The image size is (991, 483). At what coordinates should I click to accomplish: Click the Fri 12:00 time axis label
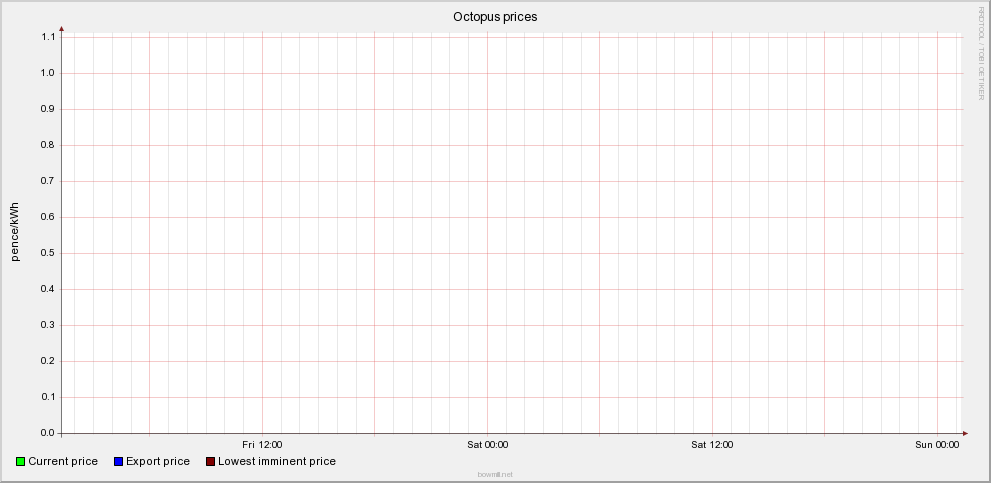click(262, 444)
